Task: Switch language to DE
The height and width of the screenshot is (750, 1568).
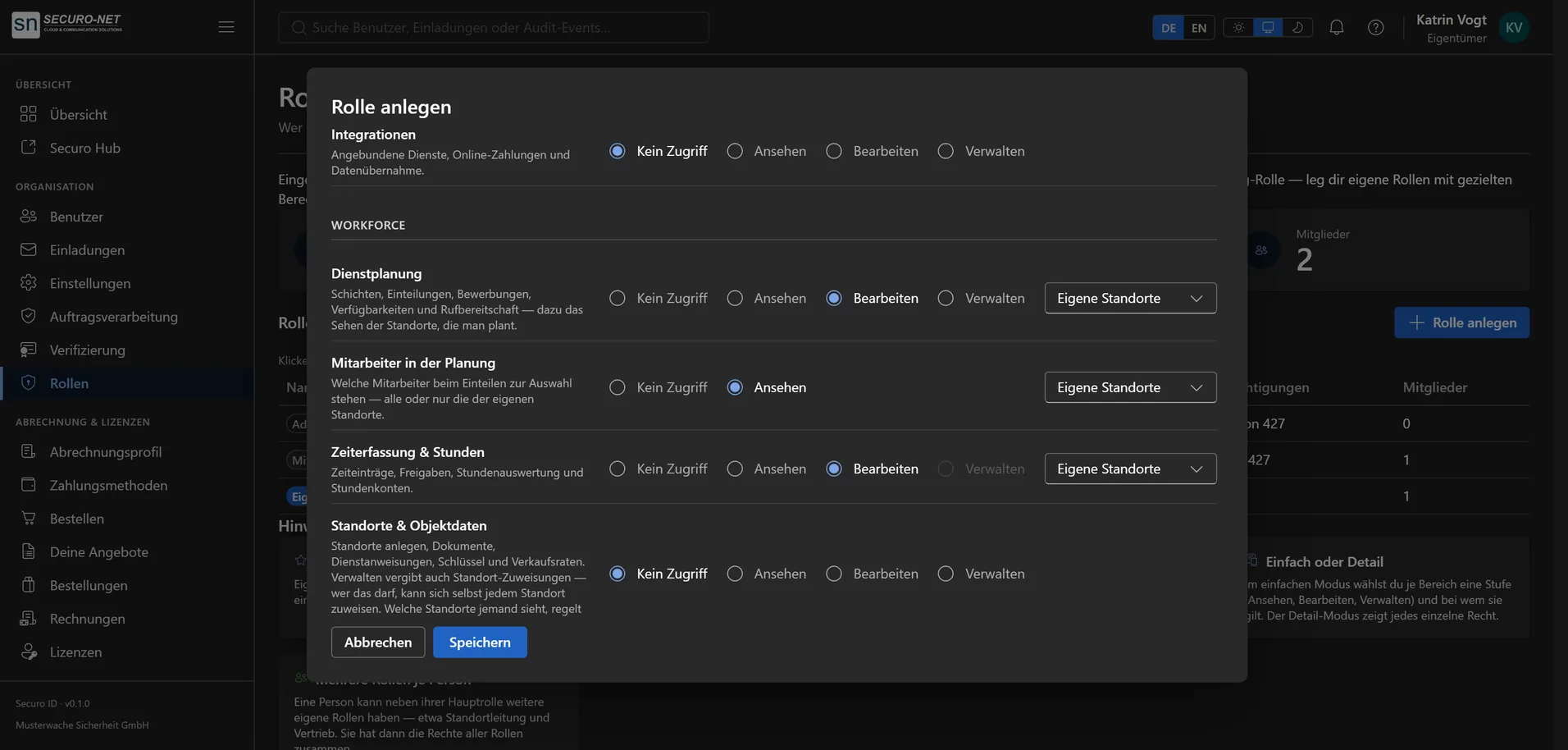Action: pyautogui.click(x=1169, y=28)
